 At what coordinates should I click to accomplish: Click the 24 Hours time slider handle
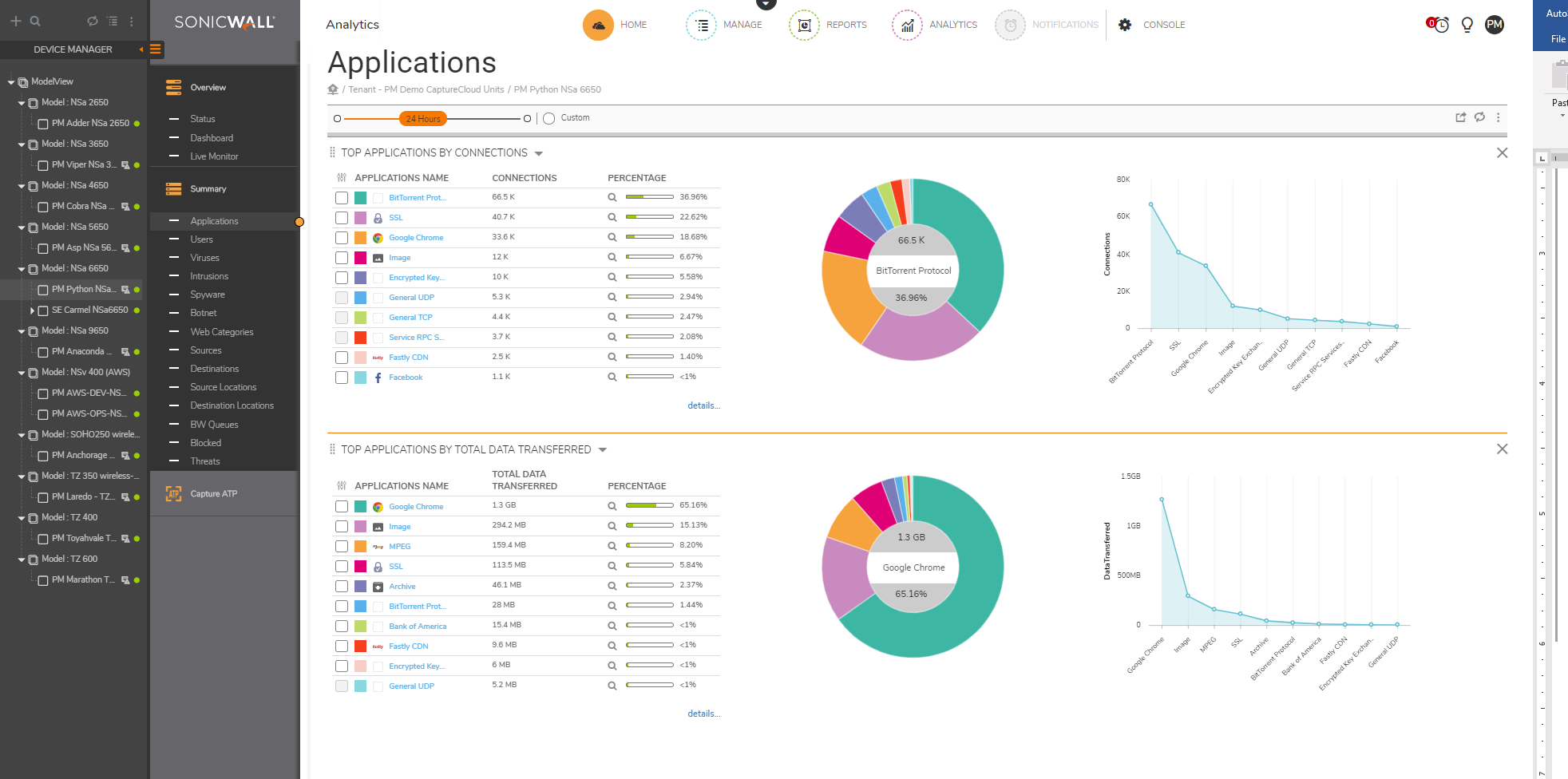(422, 119)
